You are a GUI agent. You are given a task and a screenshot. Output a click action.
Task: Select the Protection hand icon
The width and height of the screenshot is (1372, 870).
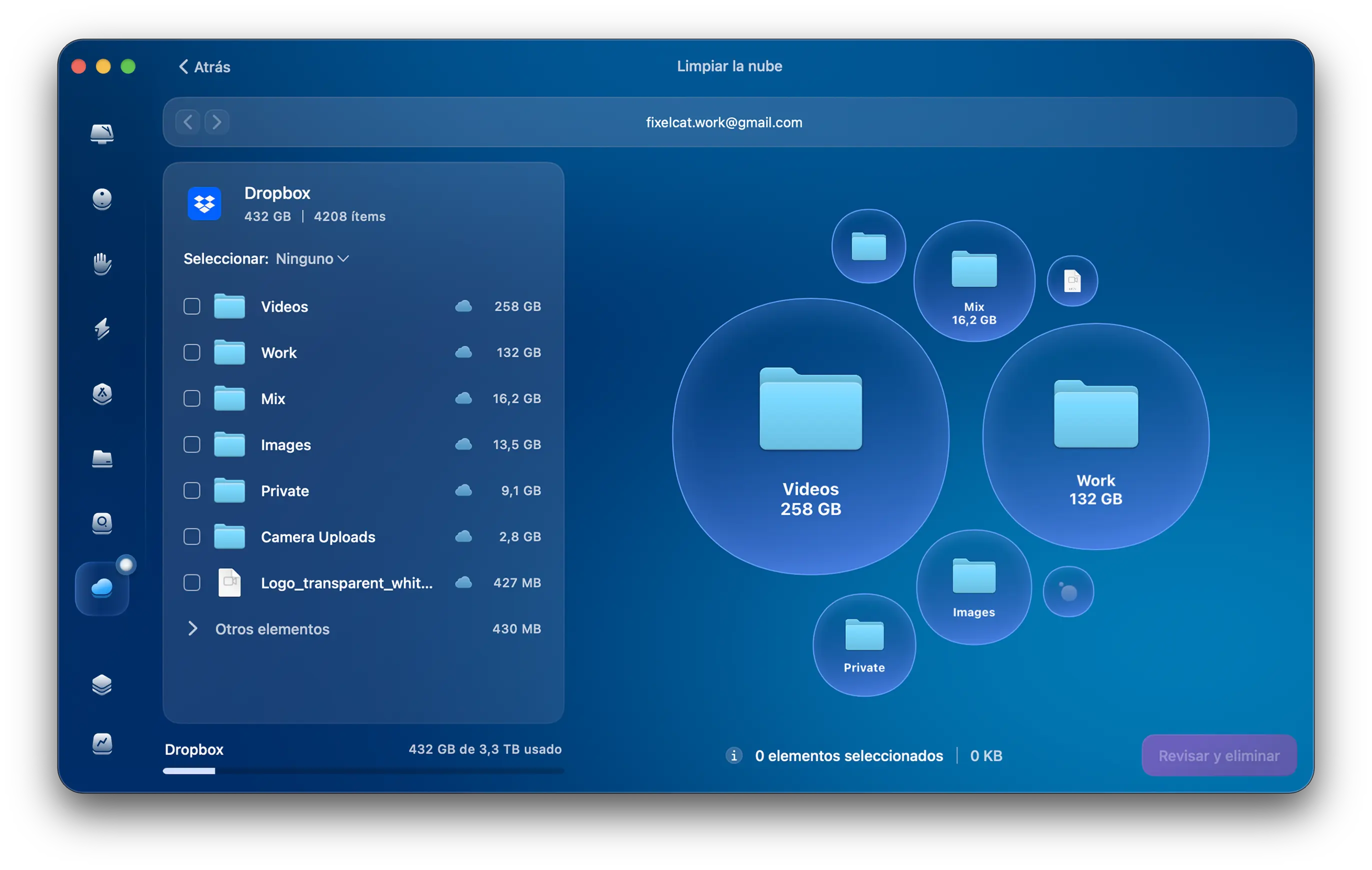(102, 264)
